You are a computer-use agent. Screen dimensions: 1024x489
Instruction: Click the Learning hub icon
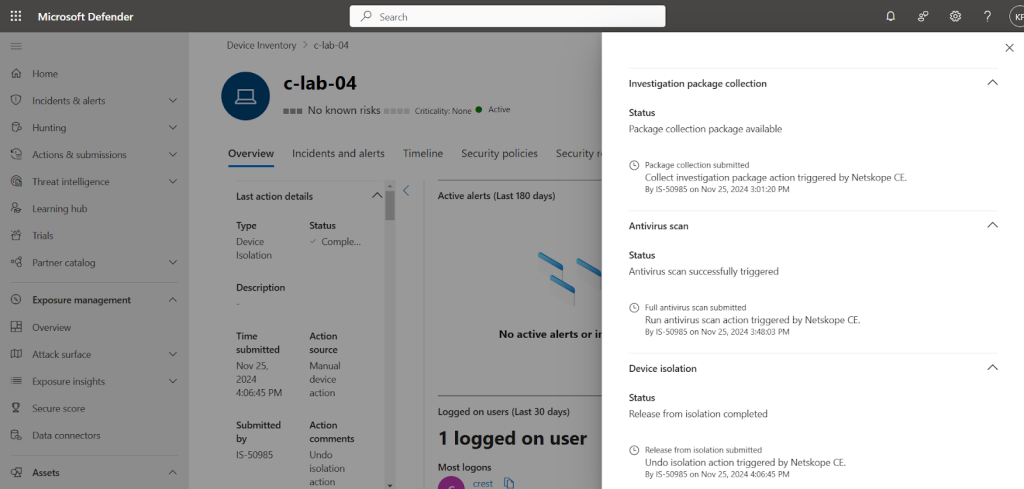tap(16, 208)
